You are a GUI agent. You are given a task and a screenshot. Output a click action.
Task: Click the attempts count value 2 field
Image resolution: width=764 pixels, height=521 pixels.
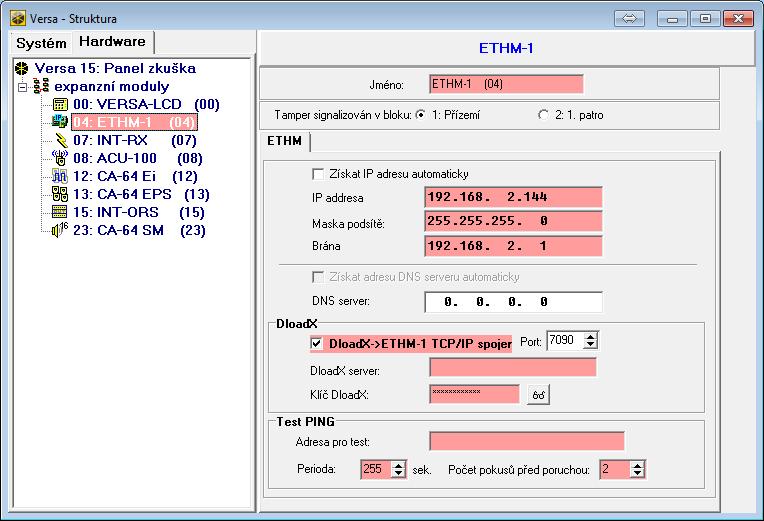pyautogui.click(x=615, y=469)
